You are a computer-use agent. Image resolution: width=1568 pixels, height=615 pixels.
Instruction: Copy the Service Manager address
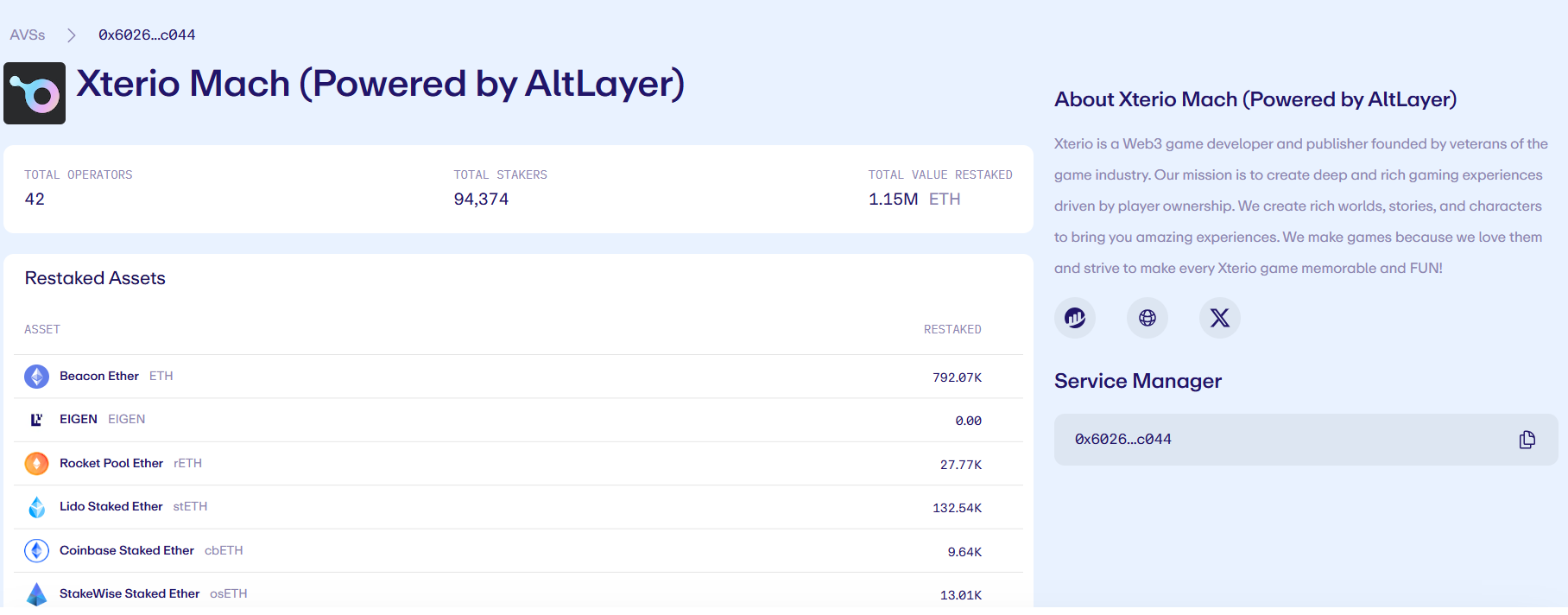tap(1527, 440)
